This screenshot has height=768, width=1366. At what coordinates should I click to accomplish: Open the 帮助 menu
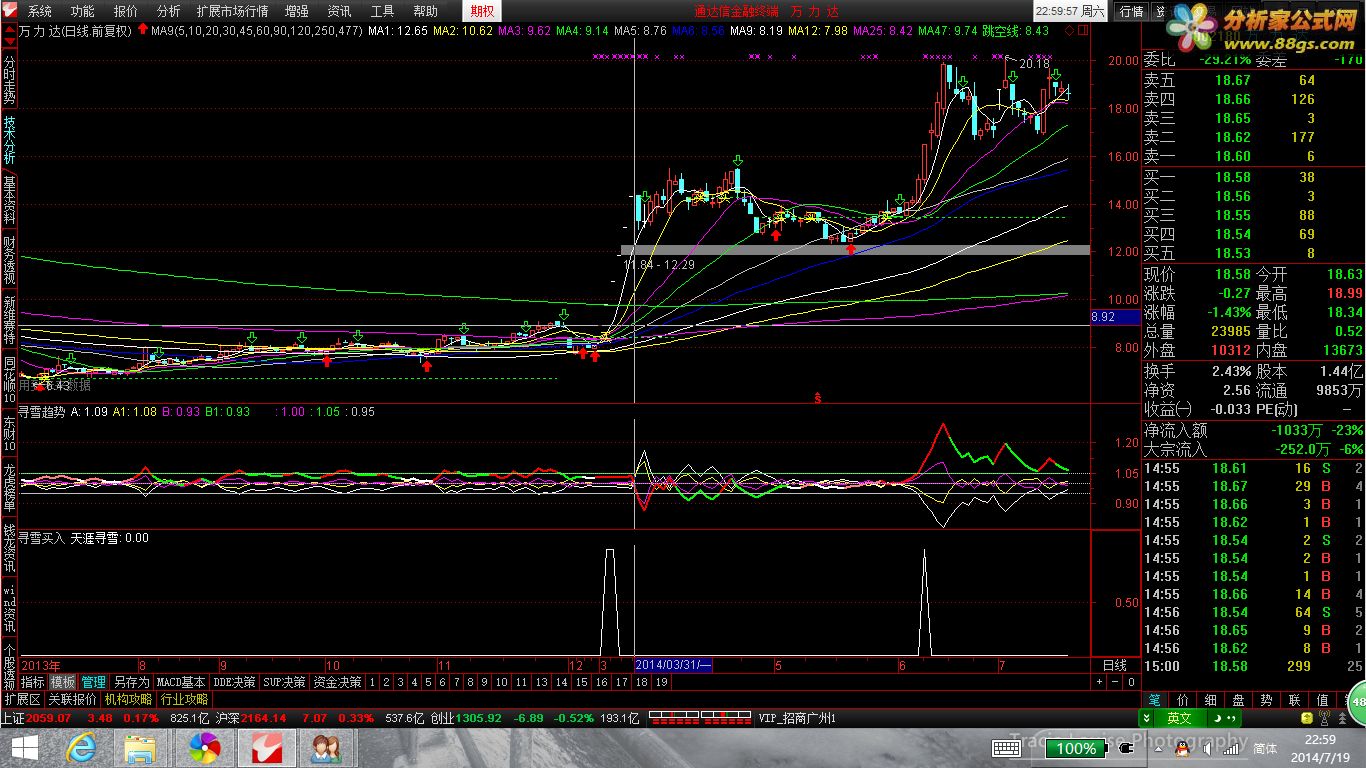point(425,11)
